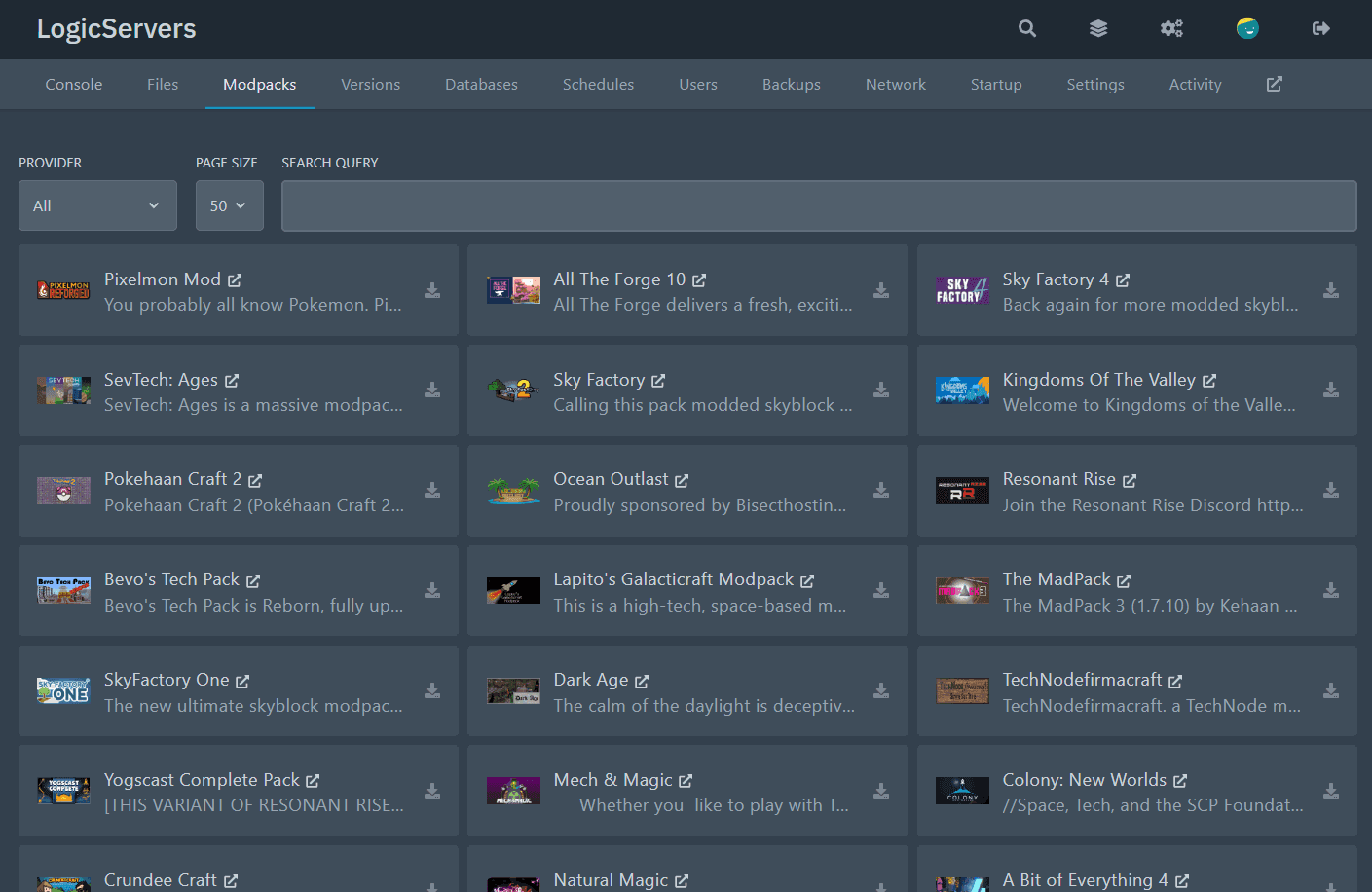Screen dimensions: 1372x892
Task: Open admin gears icon in header
Action: (1171, 28)
